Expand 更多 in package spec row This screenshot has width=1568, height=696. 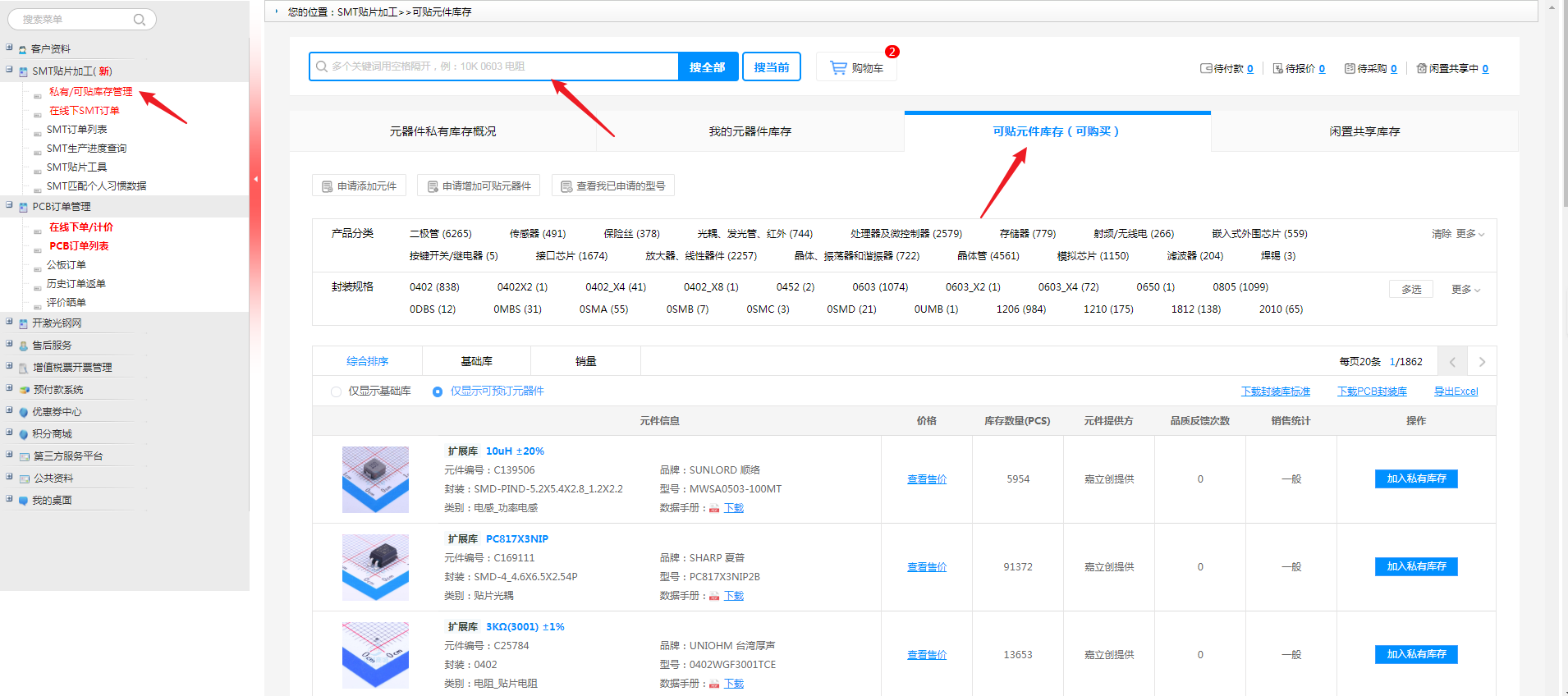pos(1465,290)
